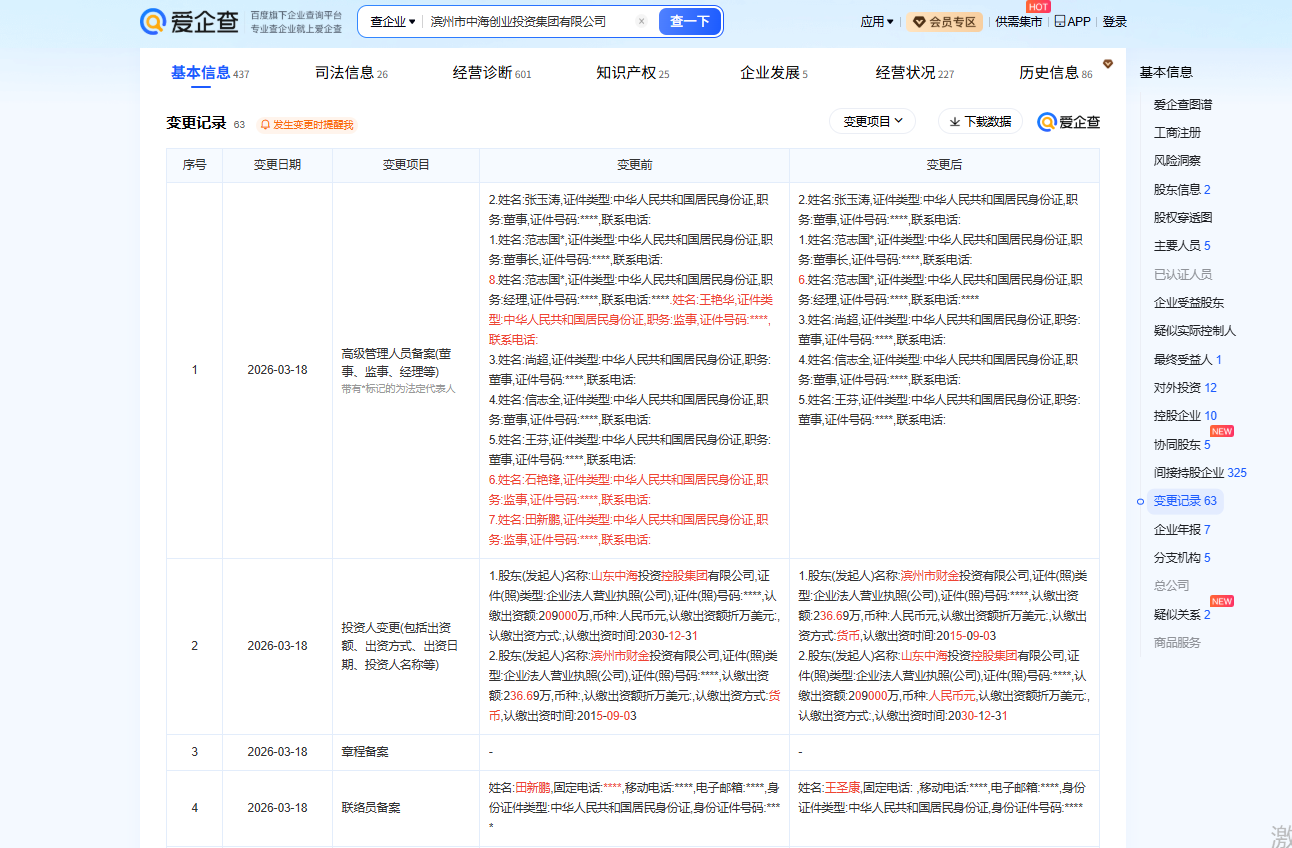Viewport: 1292px width, 848px height.
Task: Click the 爱企查 logo in header
Action: point(189,21)
